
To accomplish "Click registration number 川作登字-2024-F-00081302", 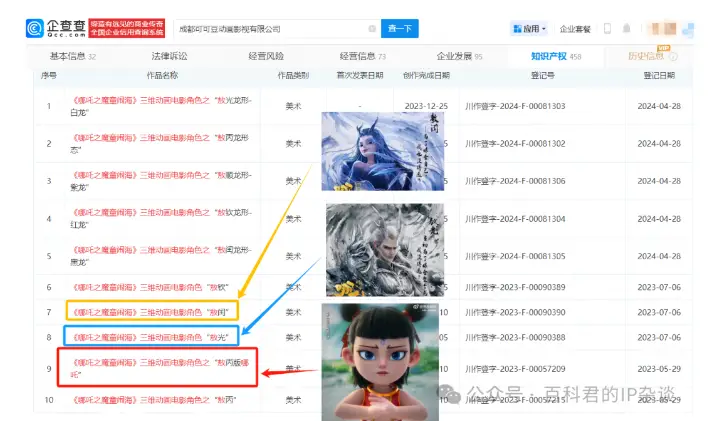I will 515,144.
